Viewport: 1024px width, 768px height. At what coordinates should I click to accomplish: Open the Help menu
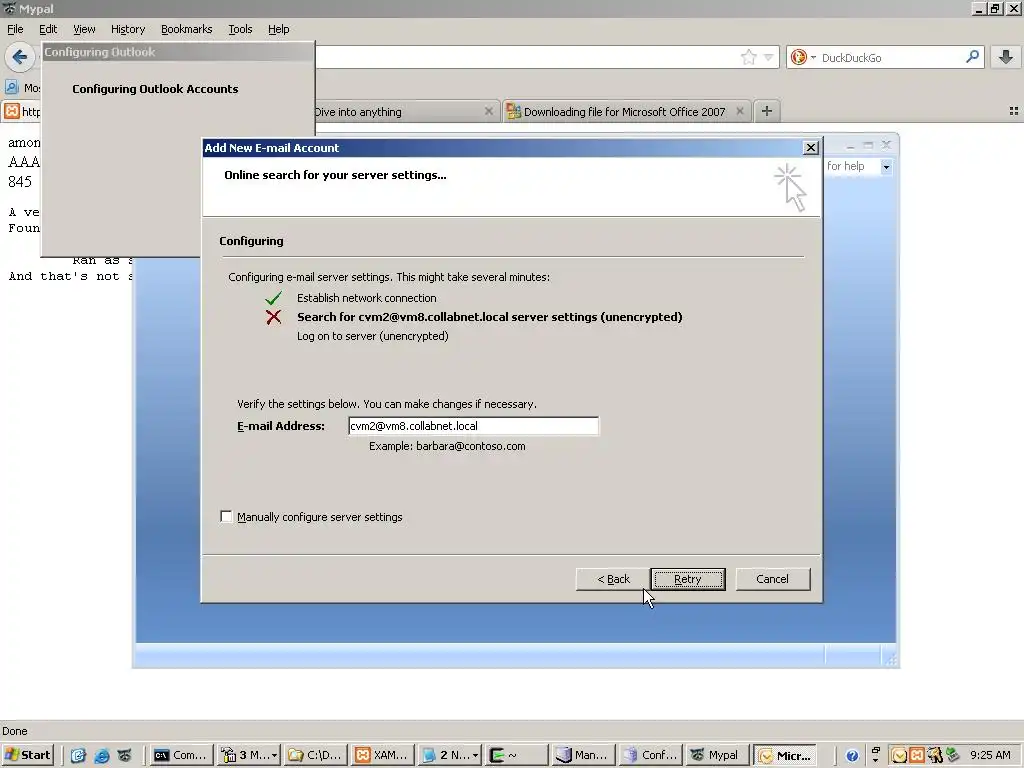tap(278, 29)
